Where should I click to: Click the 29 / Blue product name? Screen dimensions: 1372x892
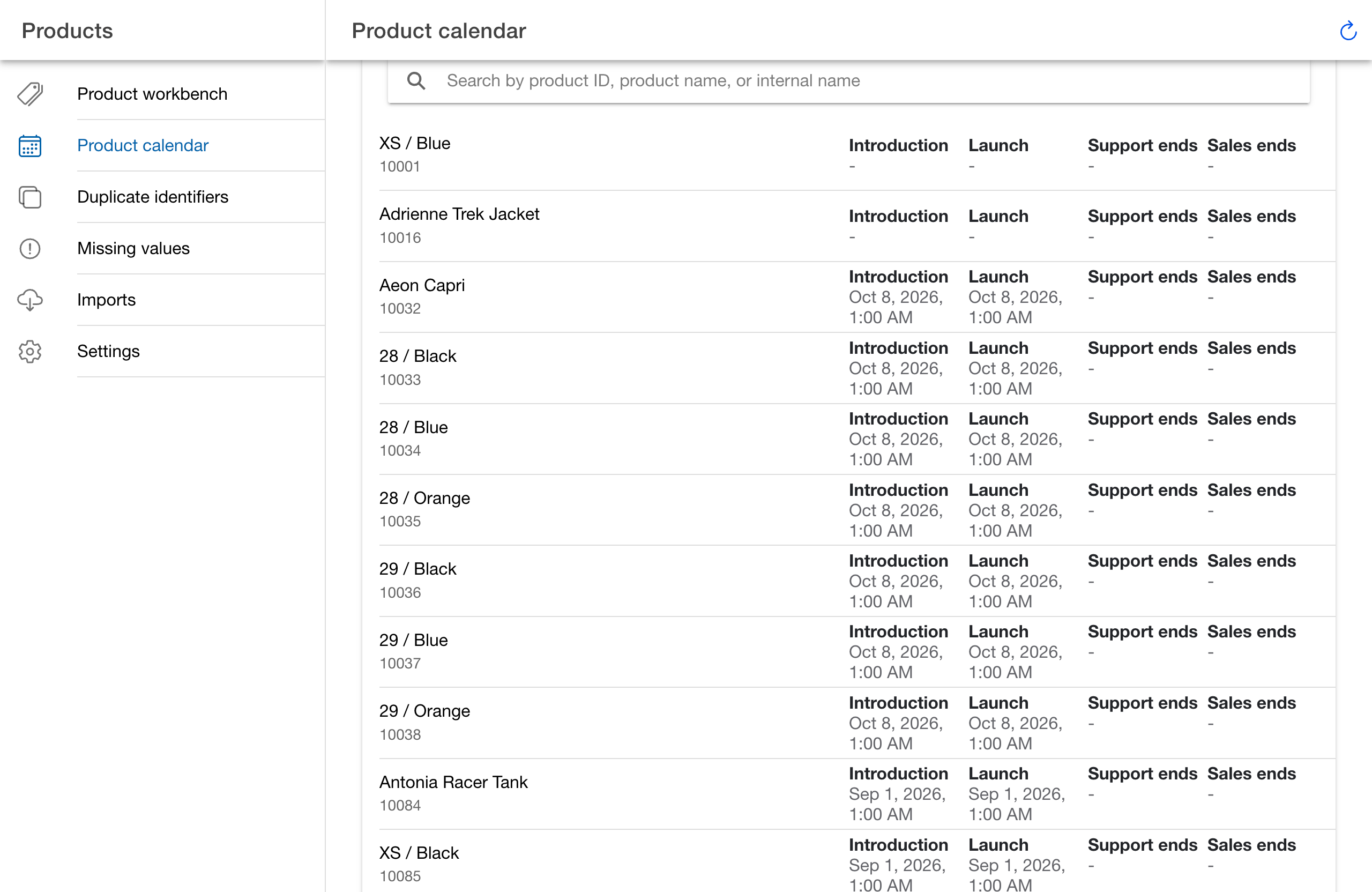(413, 640)
